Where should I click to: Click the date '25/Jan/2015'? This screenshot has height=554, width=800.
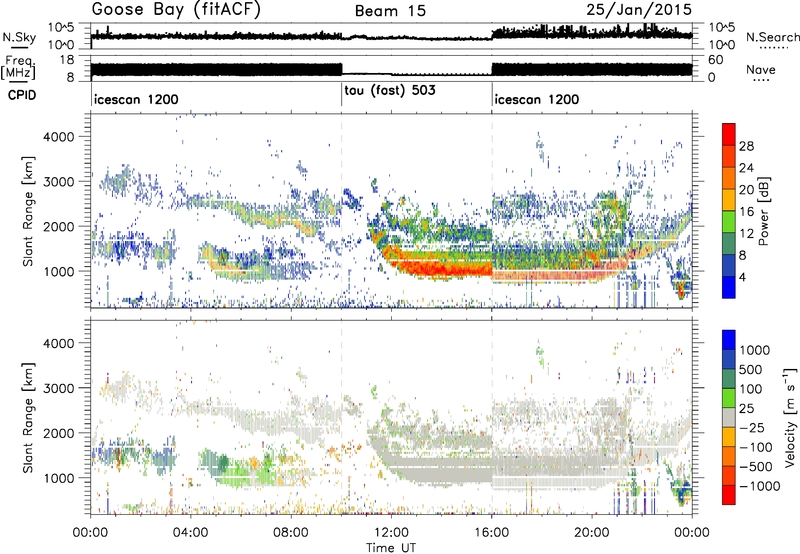click(639, 9)
